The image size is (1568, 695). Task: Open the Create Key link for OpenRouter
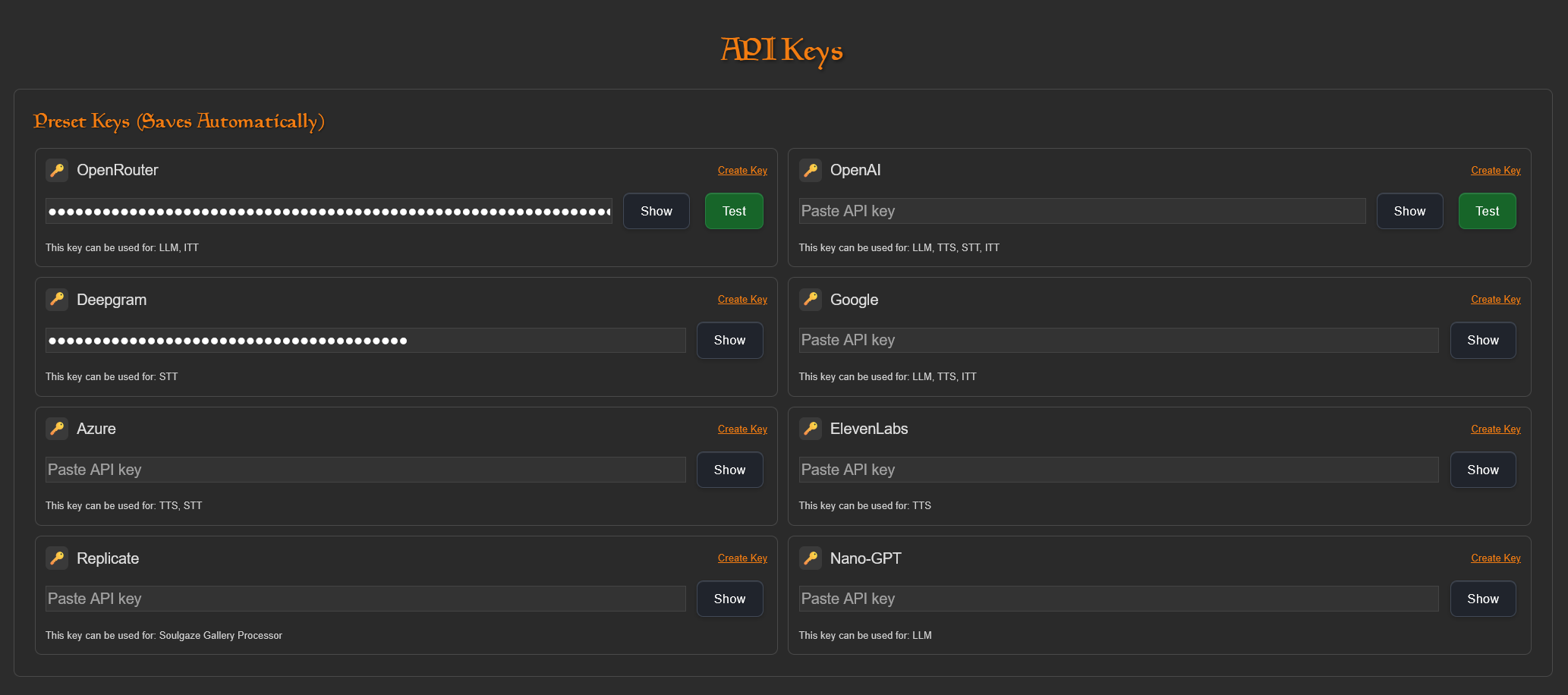pyautogui.click(x=742, y=171)
